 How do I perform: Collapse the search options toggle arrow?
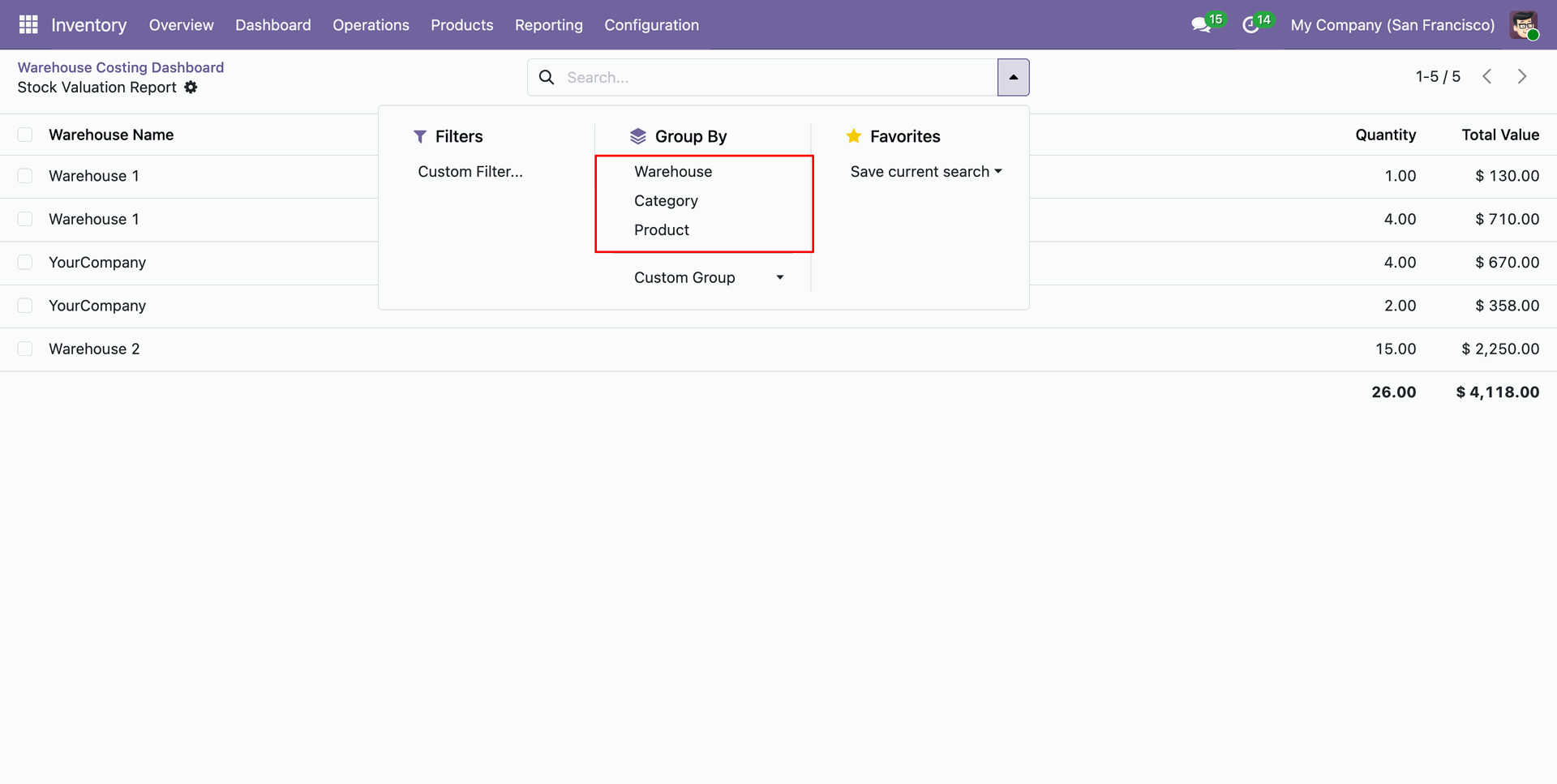pyautogui.click(x=1013, y=77)
